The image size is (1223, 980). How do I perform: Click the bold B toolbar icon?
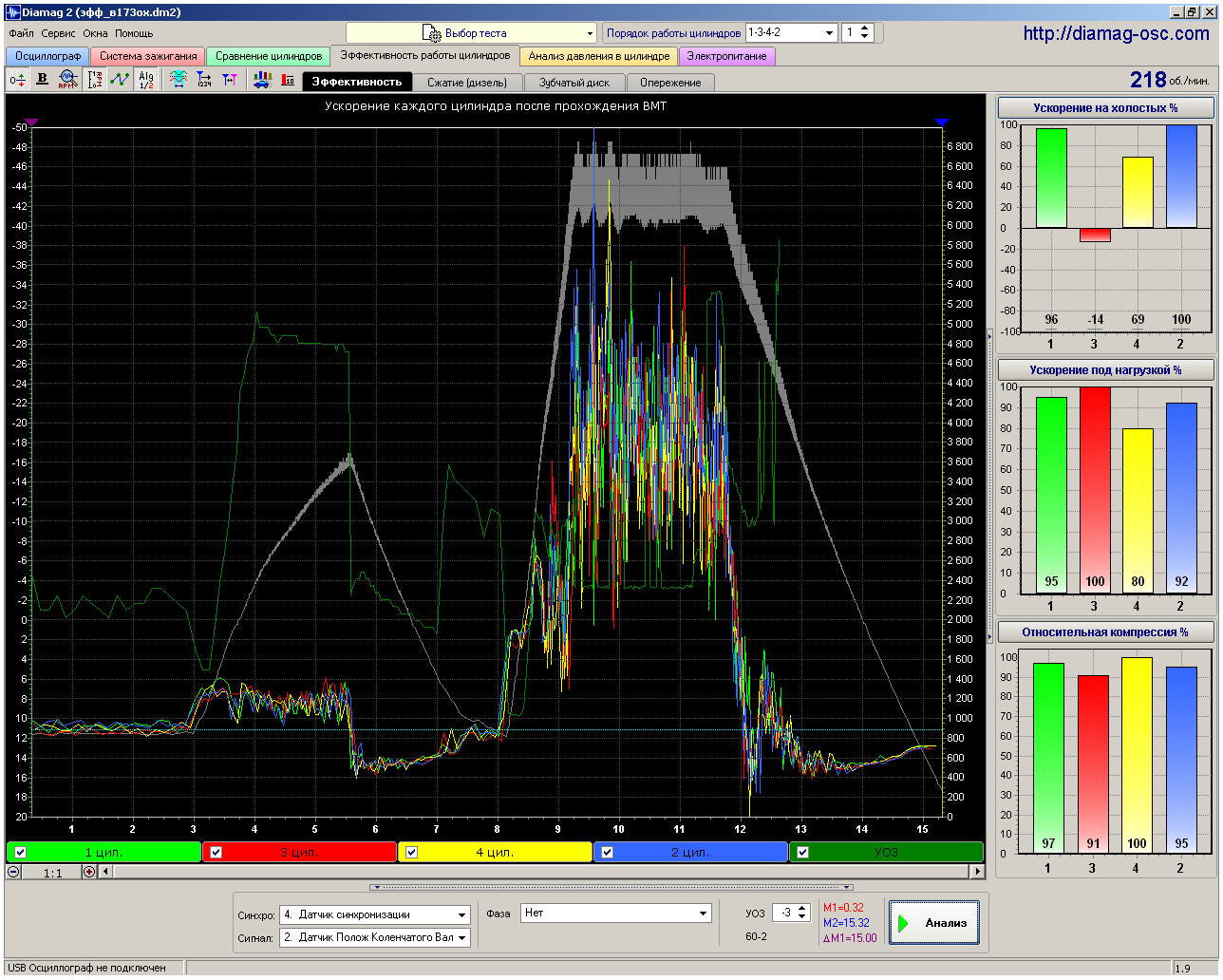[42, 81]
